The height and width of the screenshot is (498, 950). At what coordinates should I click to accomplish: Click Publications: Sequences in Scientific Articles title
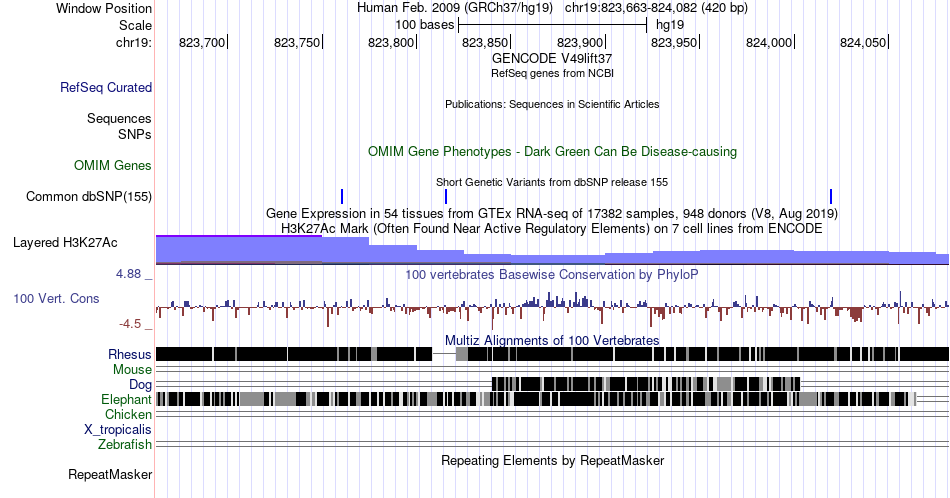coord(552,104)
